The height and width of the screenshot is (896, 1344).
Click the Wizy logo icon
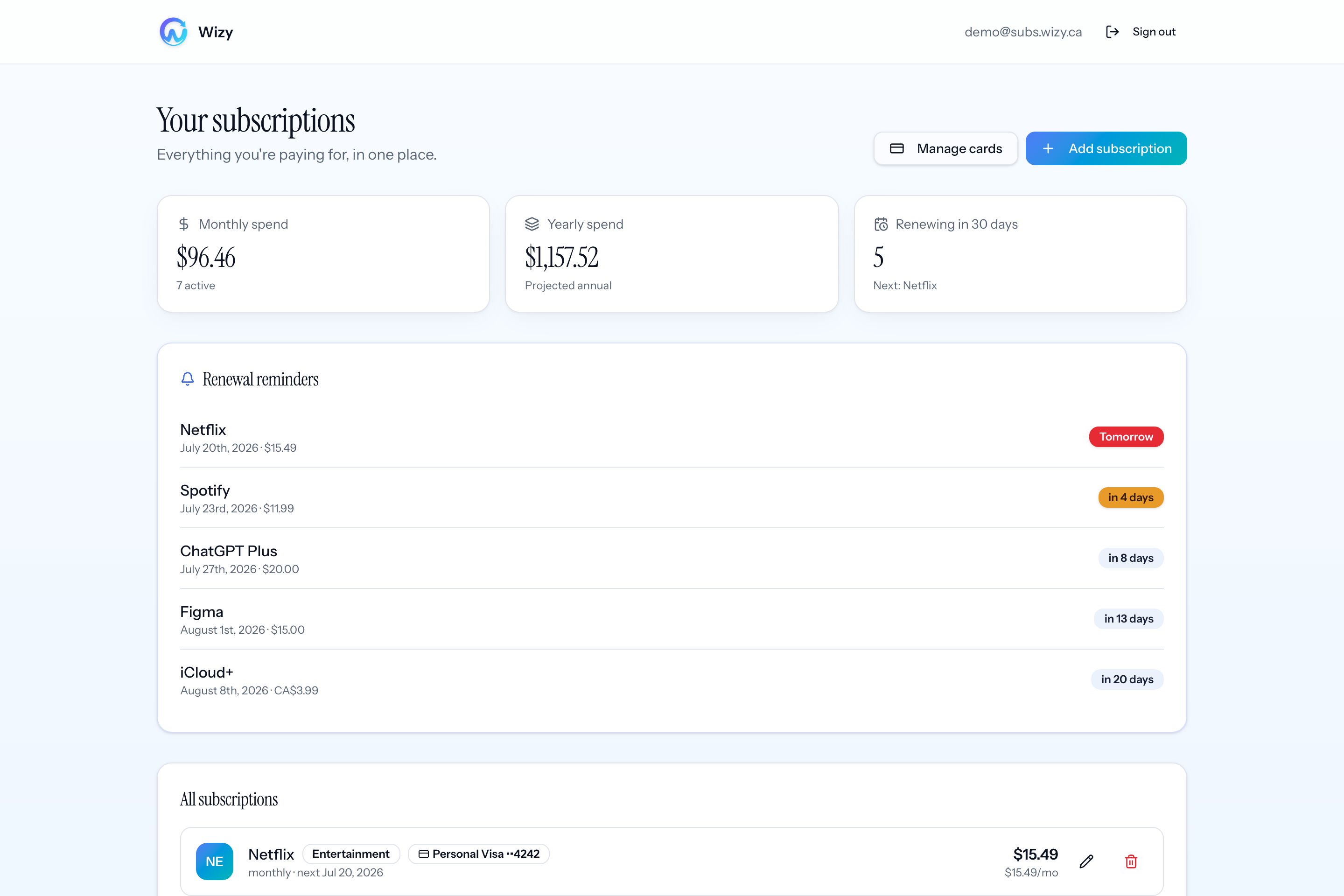[x=173, y=31]
